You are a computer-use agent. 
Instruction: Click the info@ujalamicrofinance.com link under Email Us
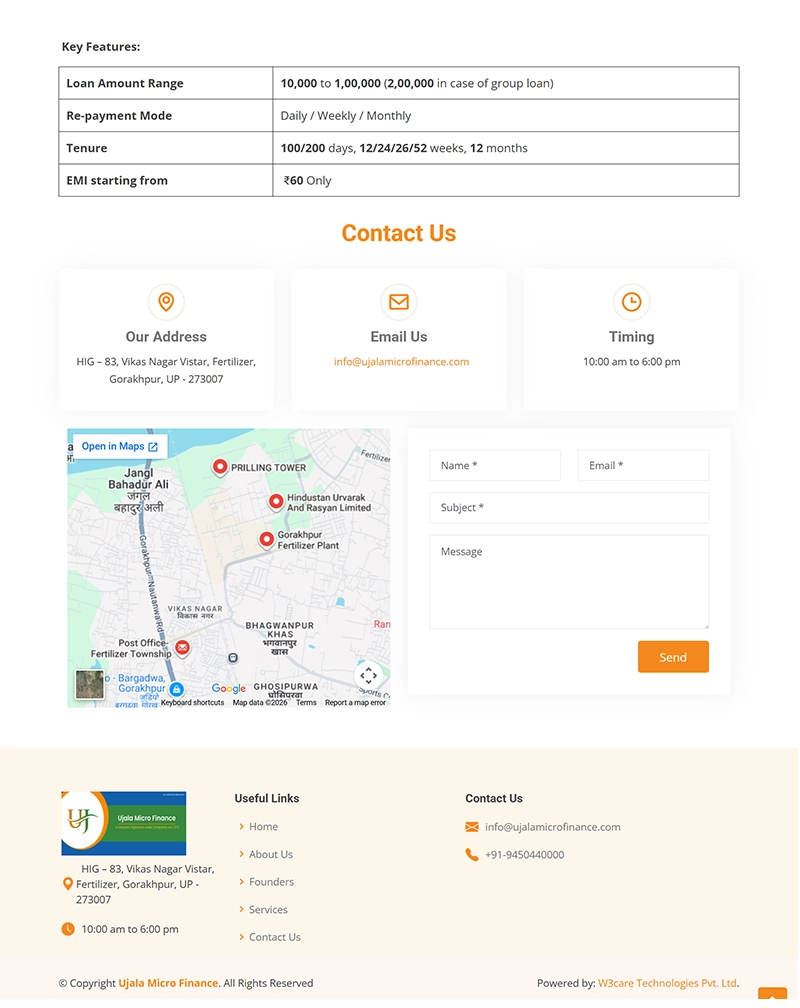[x=401, y=362]
